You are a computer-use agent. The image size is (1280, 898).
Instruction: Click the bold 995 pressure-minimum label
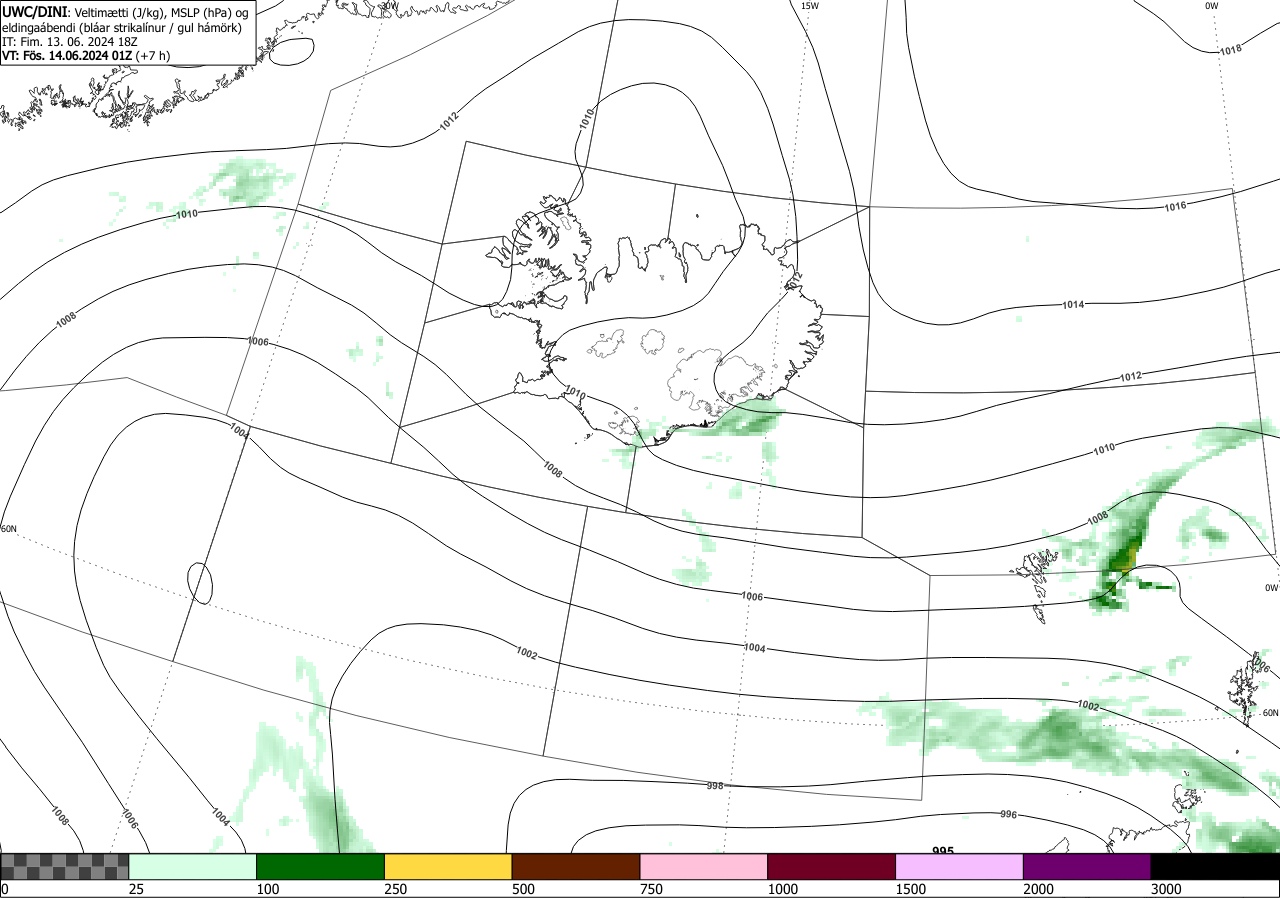tap(943, 851)
